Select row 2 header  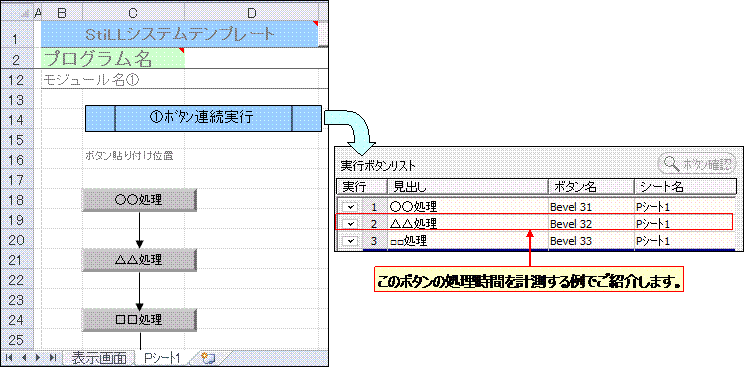pyautogui.click(x=17, y=59)
